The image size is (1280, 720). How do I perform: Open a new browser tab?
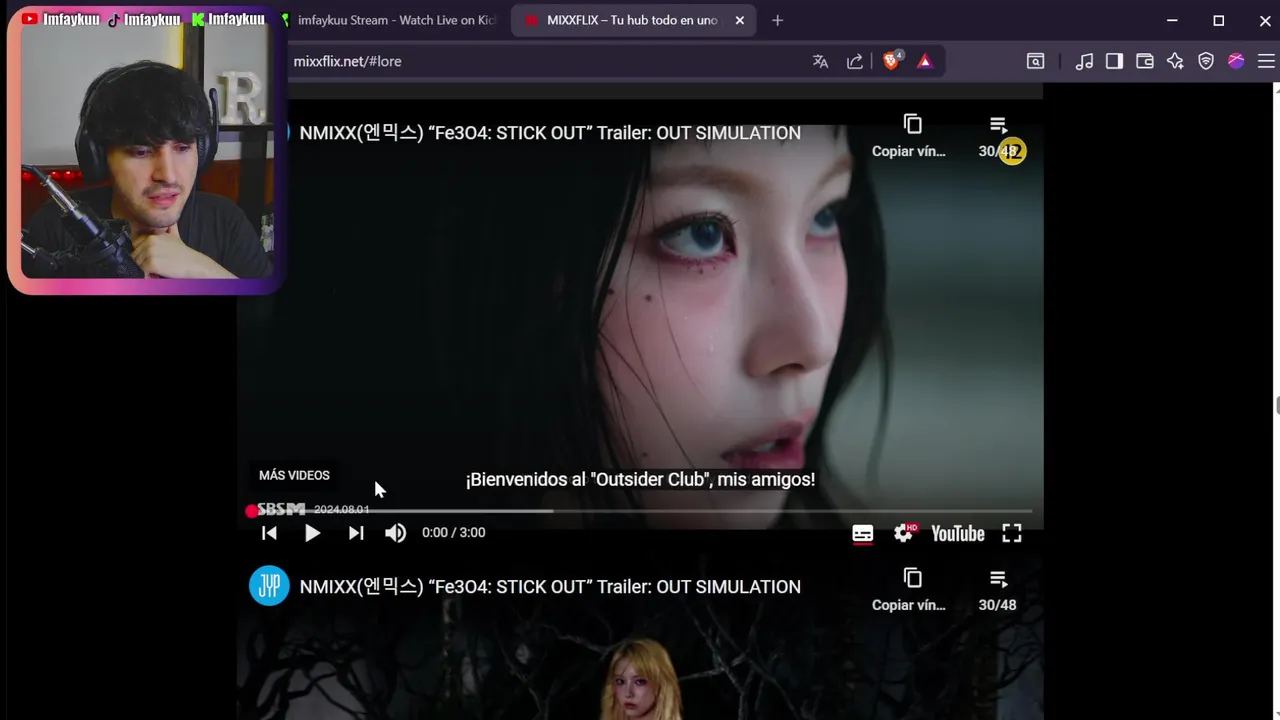(777, 20)
